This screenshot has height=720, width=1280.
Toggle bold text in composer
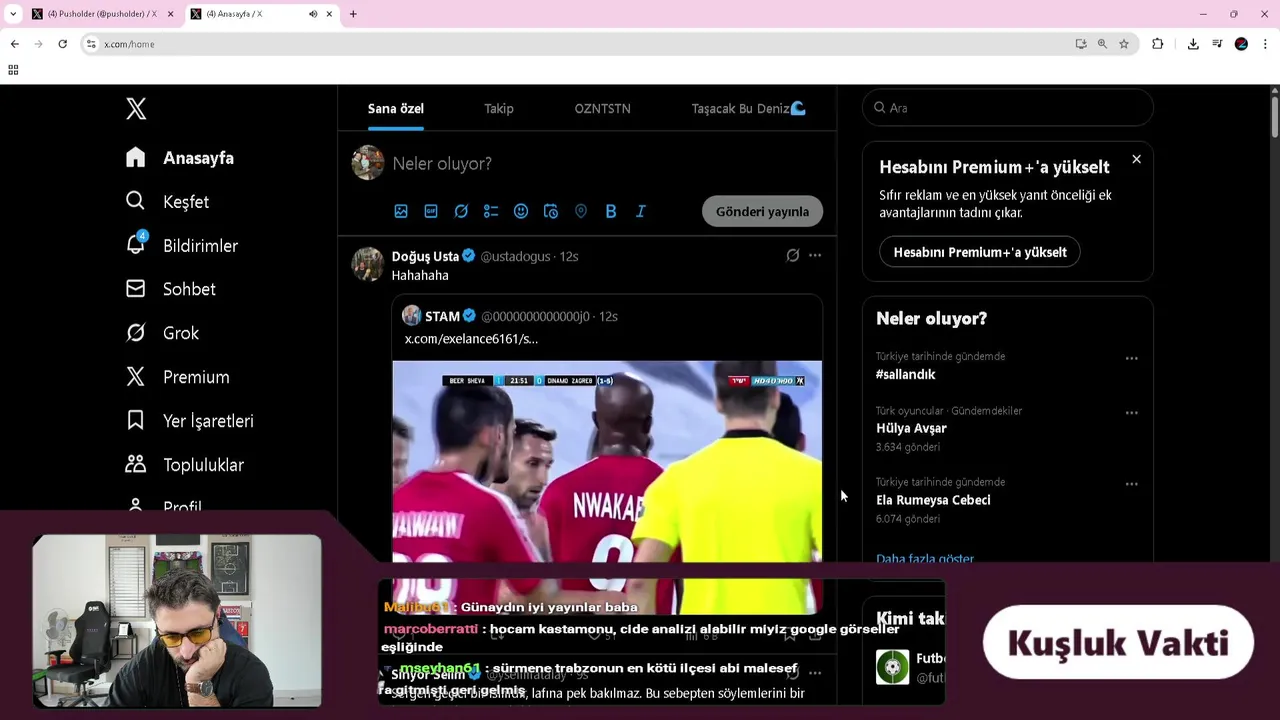[611, 211]
